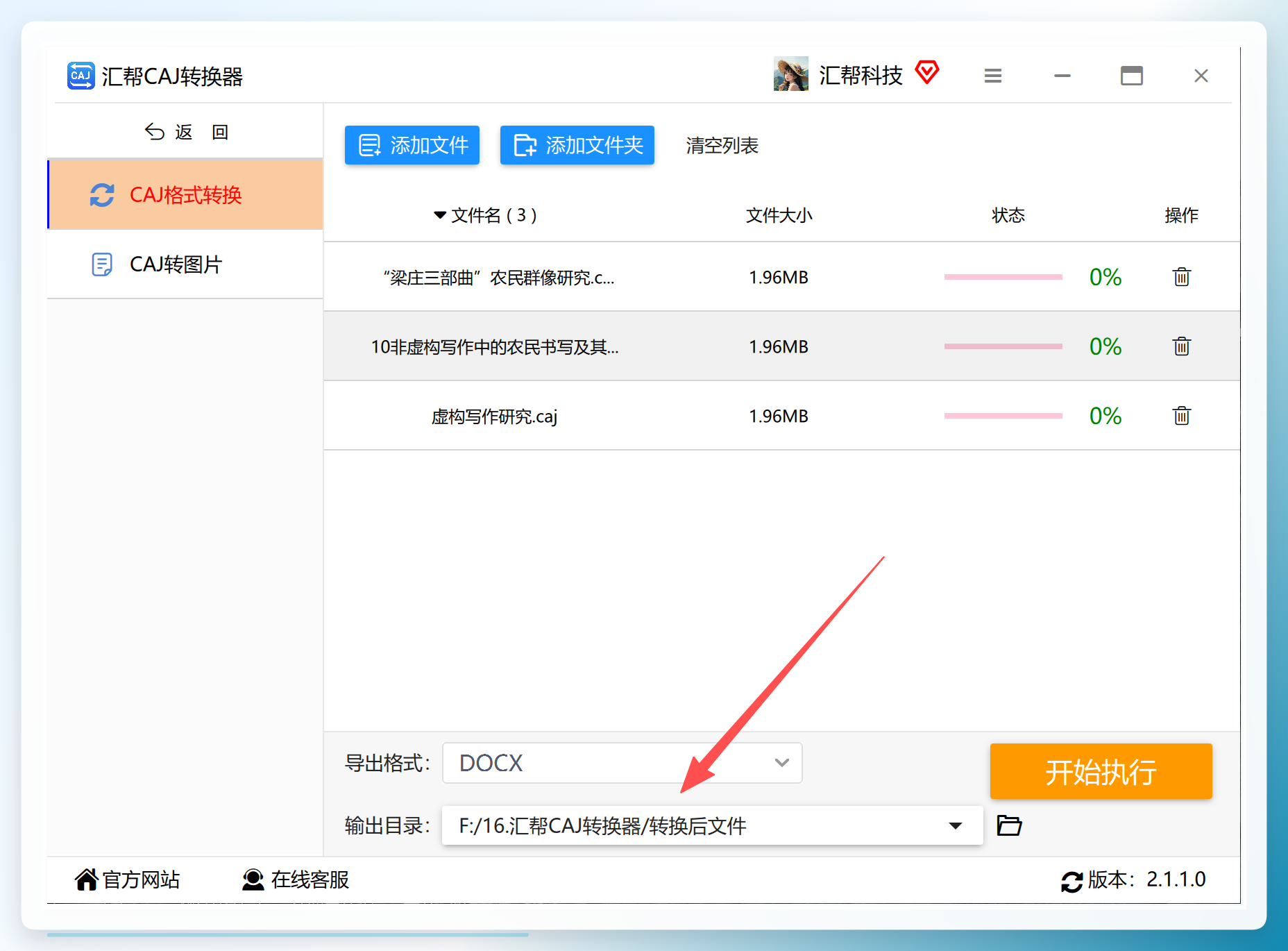Open the 官方网站 link

[x=128, y=880]
